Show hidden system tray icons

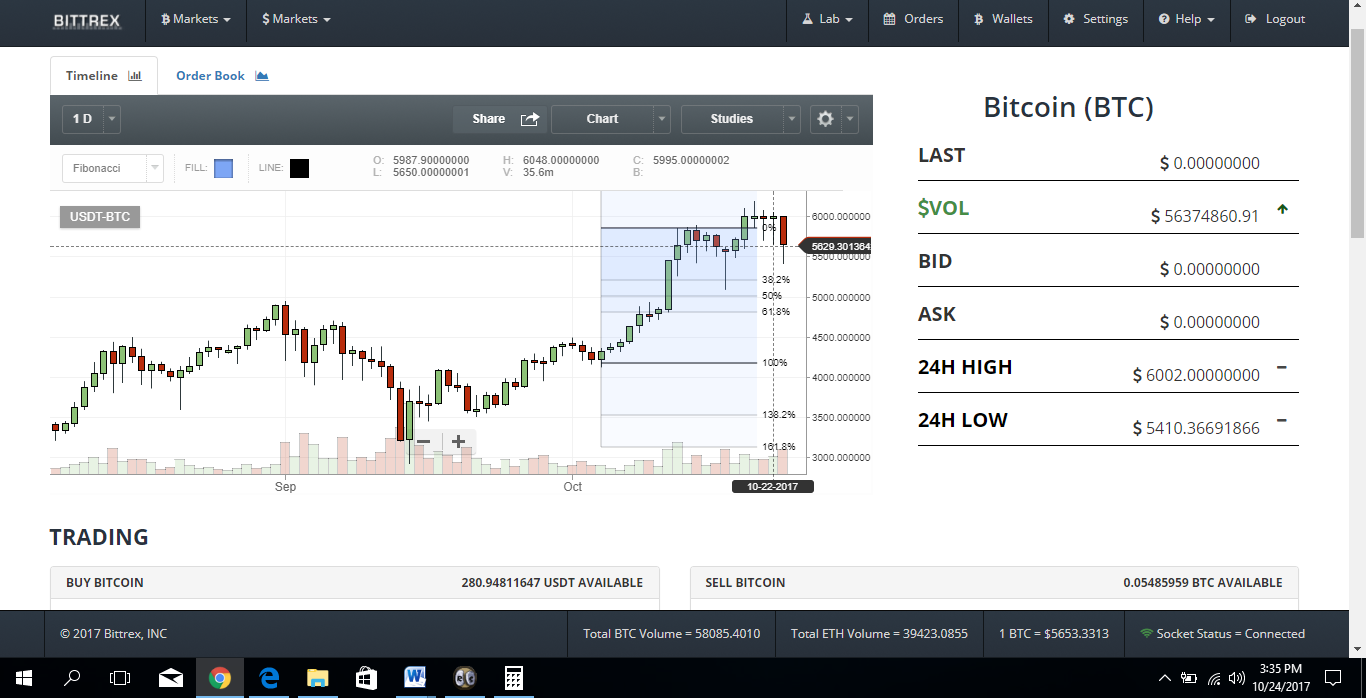point(1165,678)
